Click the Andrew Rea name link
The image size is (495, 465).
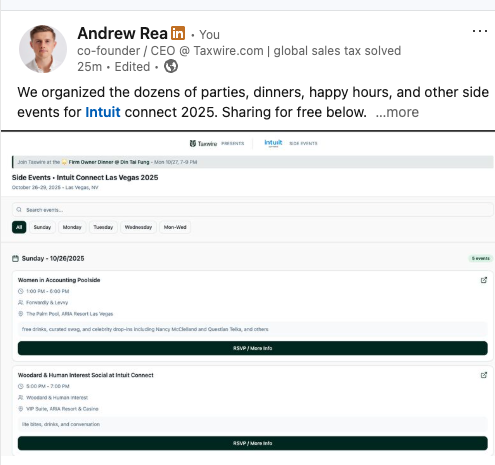pyautogui.click(x=122, y=33)
